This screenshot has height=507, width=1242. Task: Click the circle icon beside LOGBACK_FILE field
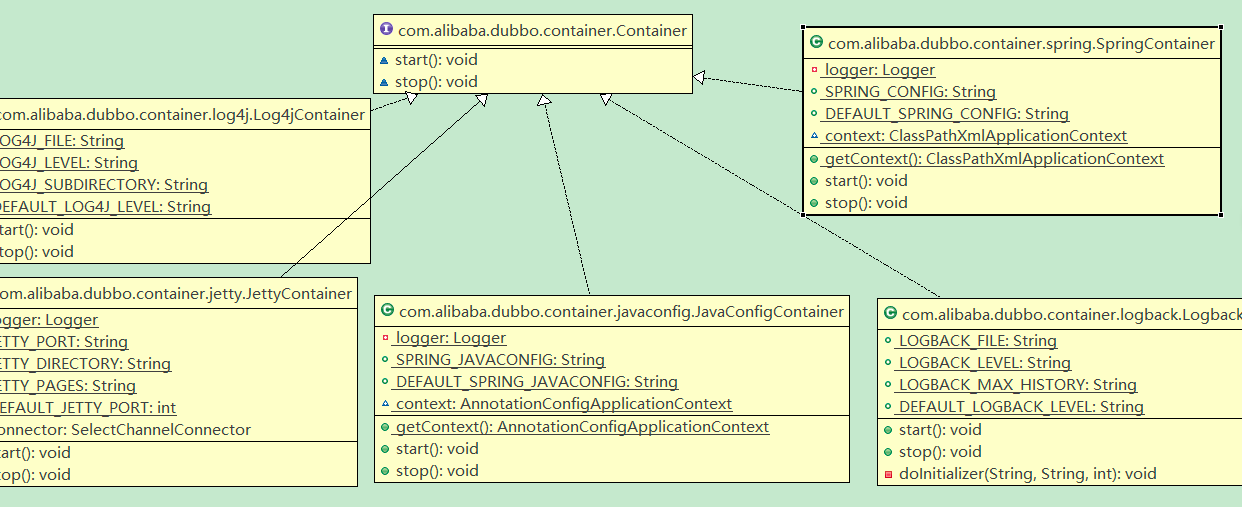(888, 341)
